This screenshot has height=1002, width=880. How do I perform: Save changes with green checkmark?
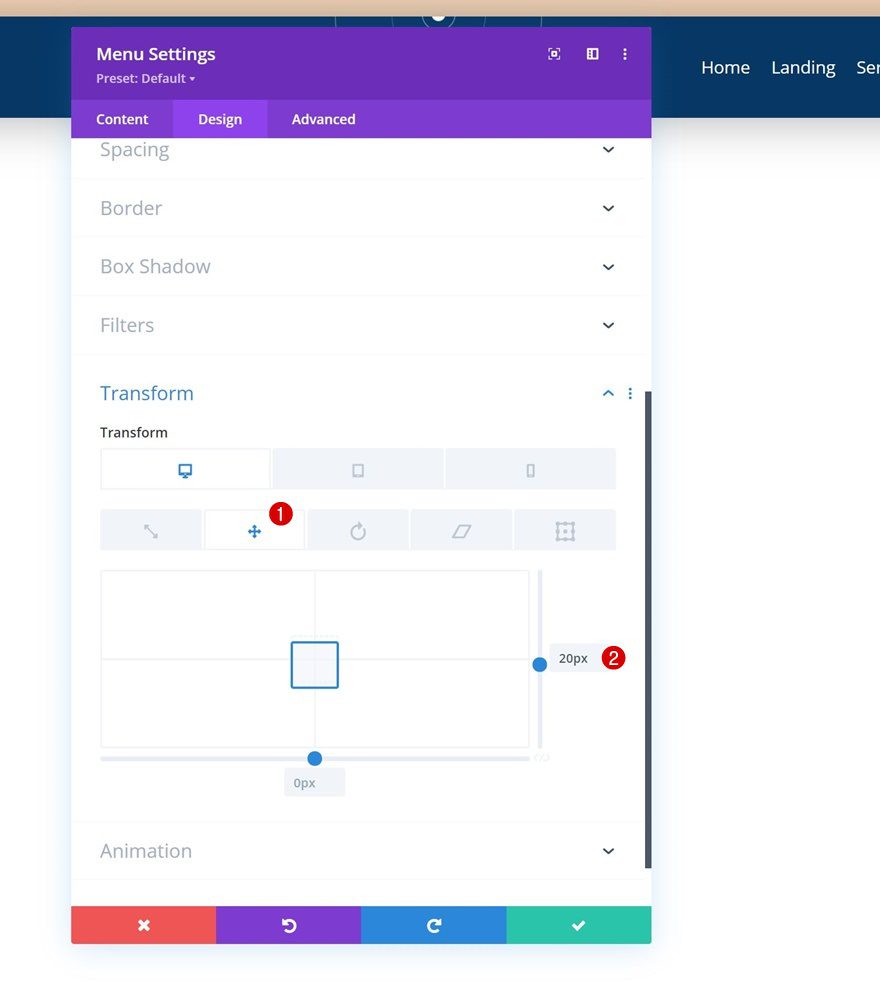point(579,925)
